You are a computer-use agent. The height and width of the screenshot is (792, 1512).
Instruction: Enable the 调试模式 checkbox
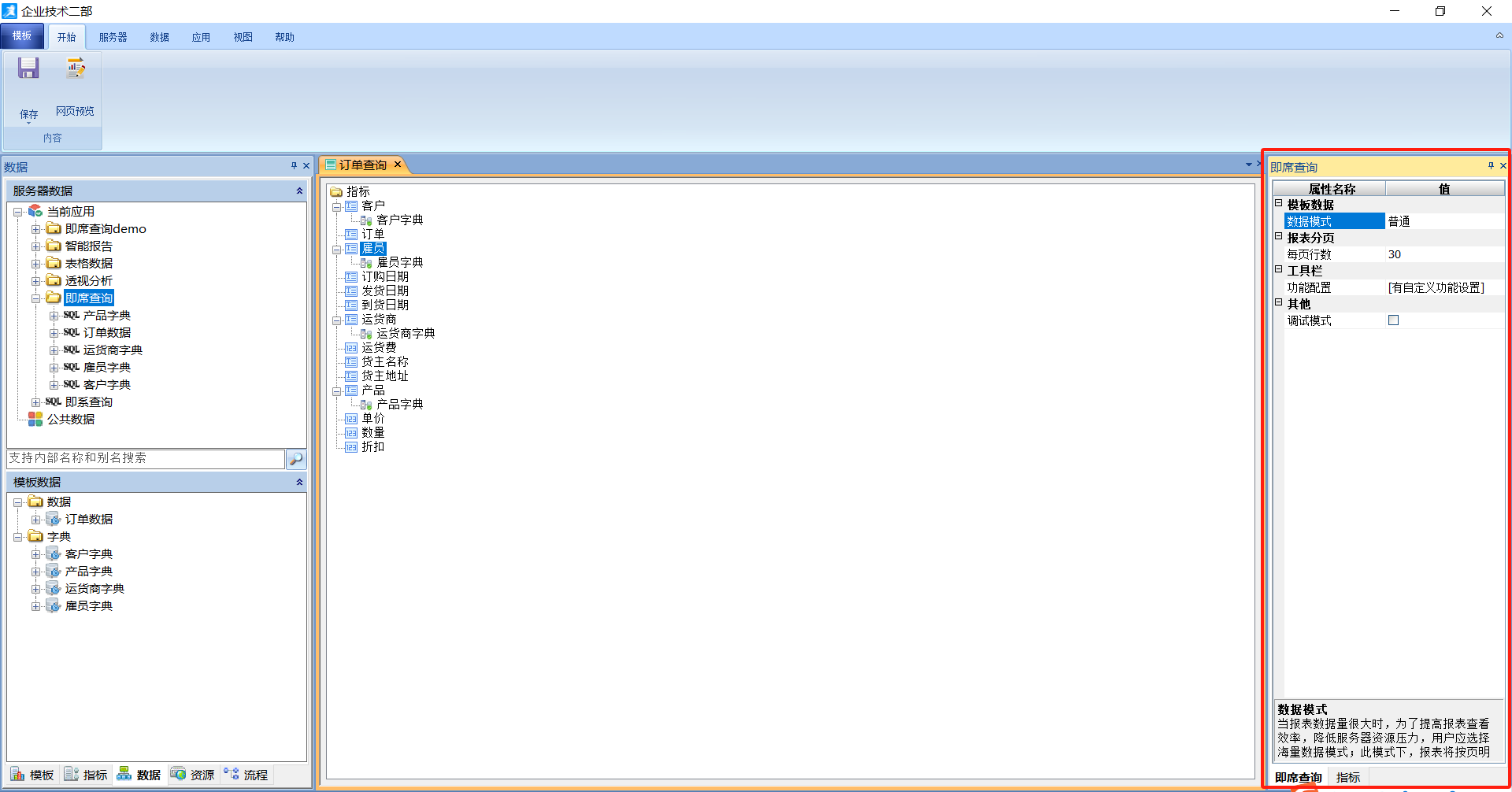tap(1393, 320)
